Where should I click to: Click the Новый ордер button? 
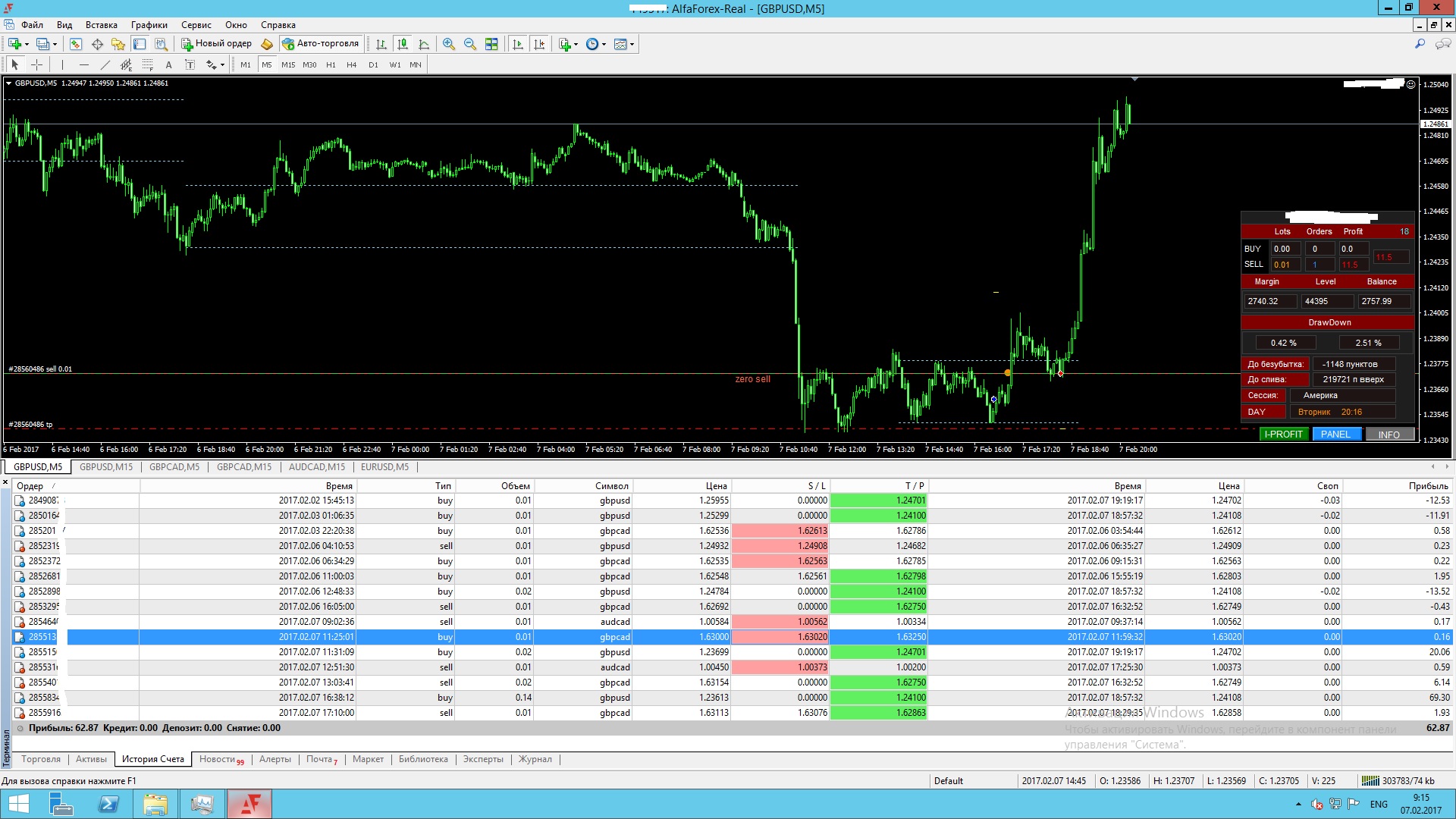coord(216,44)
